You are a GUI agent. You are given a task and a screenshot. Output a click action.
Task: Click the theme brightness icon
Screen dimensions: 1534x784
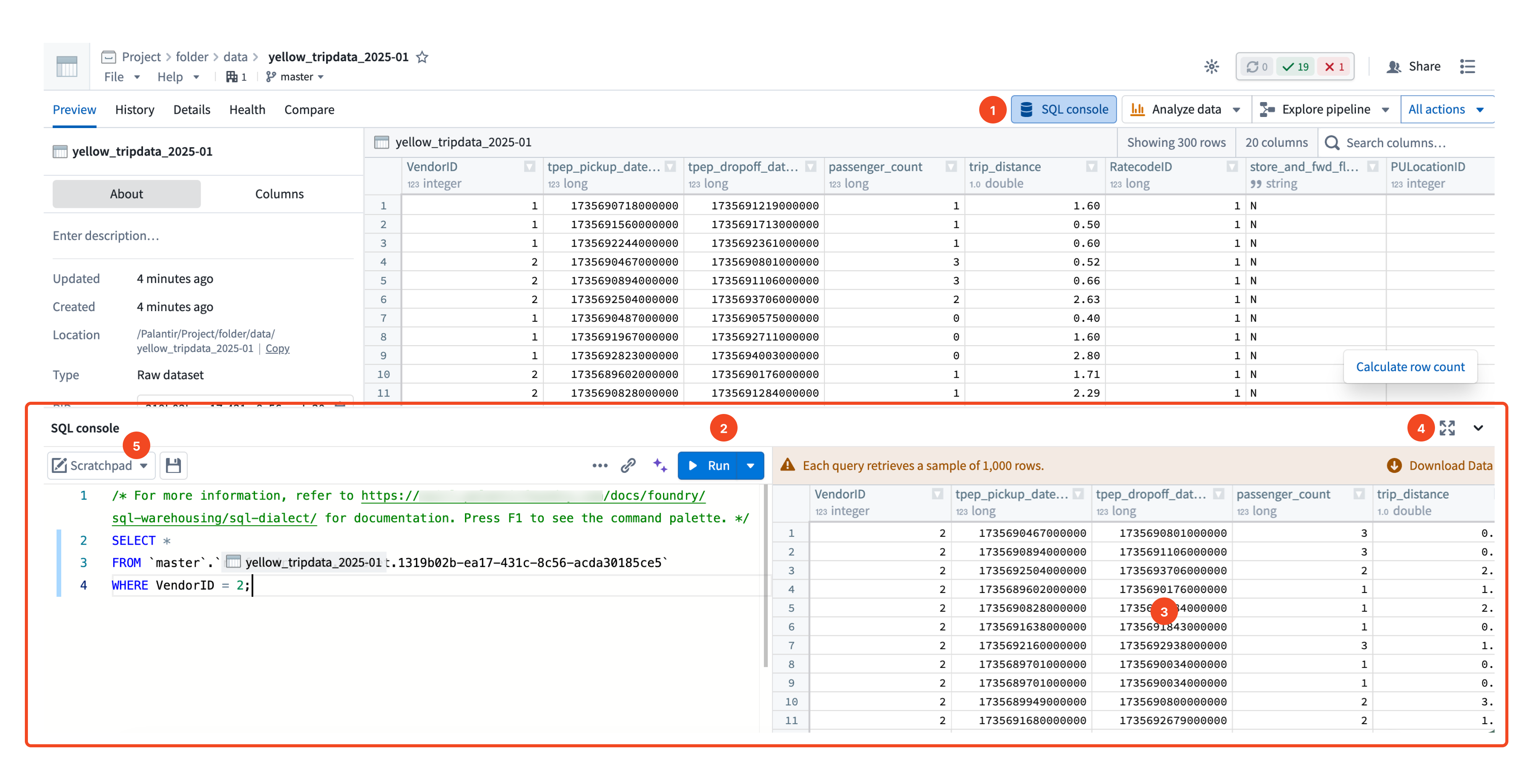click(1212, 66)
